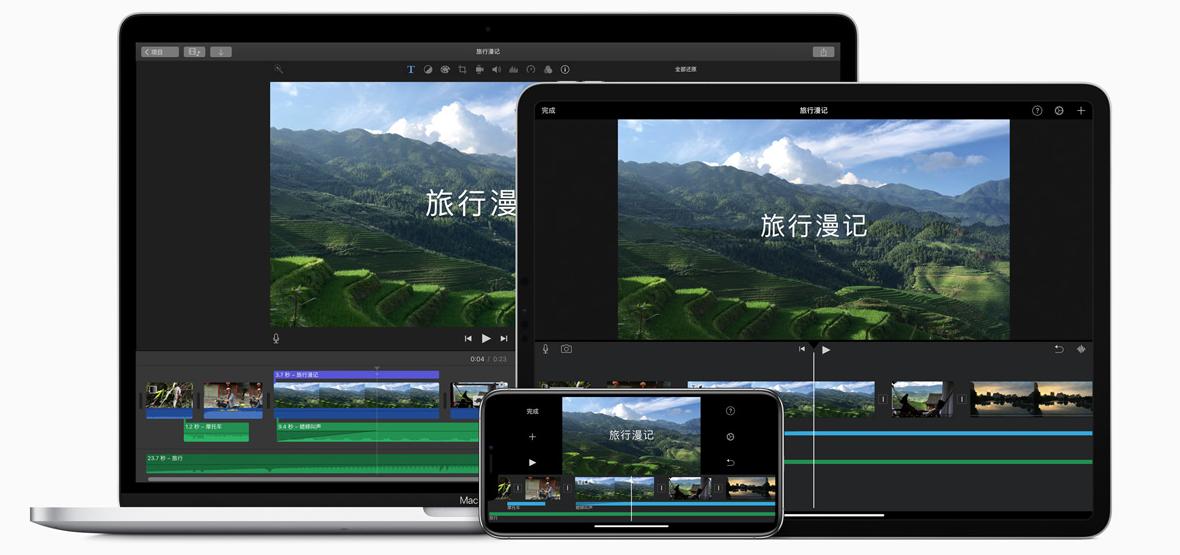Screen dimensions: 1180x555
Task: Open noise reduction equalizer on MacBook
Action: click(513, 69)
